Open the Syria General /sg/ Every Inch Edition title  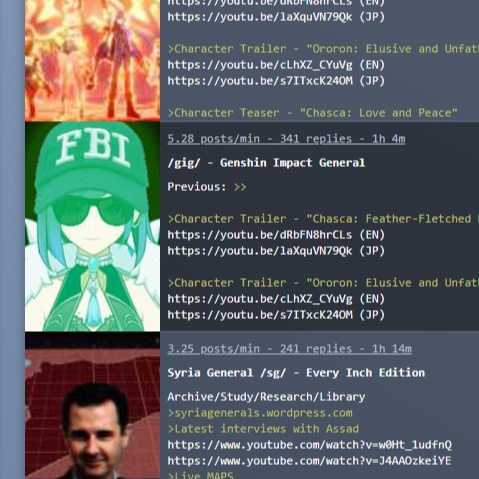pos(296,373)
